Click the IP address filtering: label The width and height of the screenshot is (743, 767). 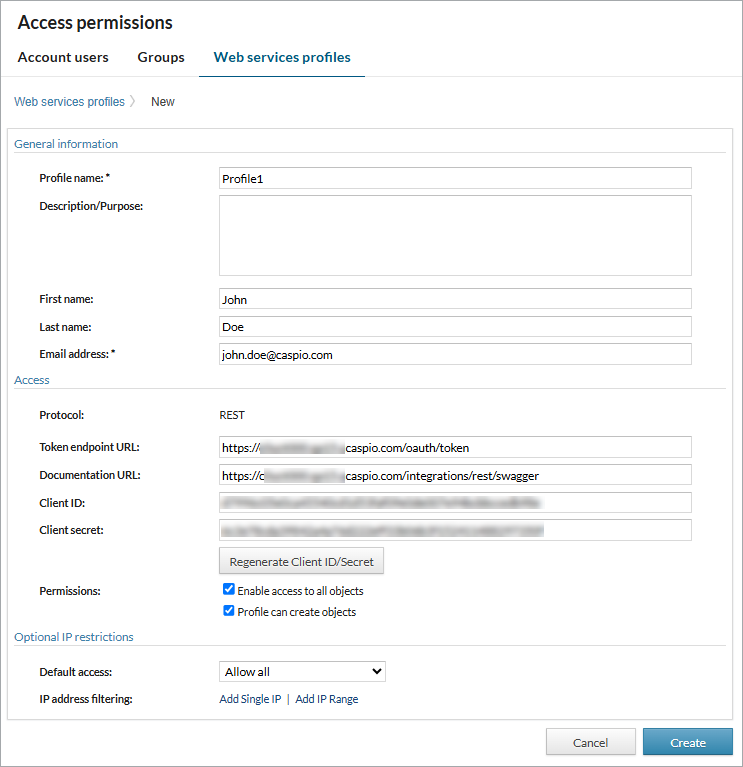point(86,699)
